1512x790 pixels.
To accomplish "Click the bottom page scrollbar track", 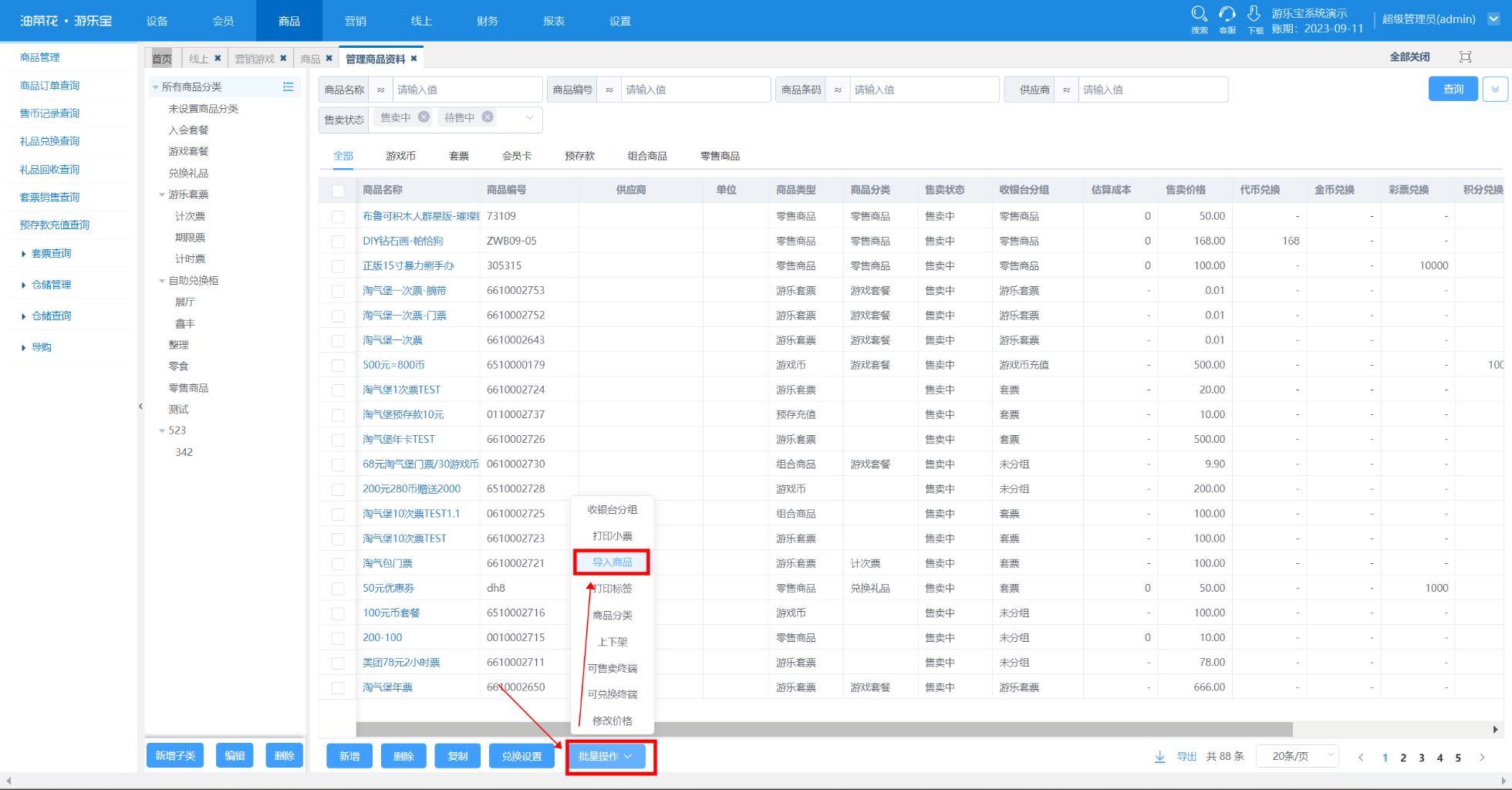I will pyautogui.click(x=756, y=781).
